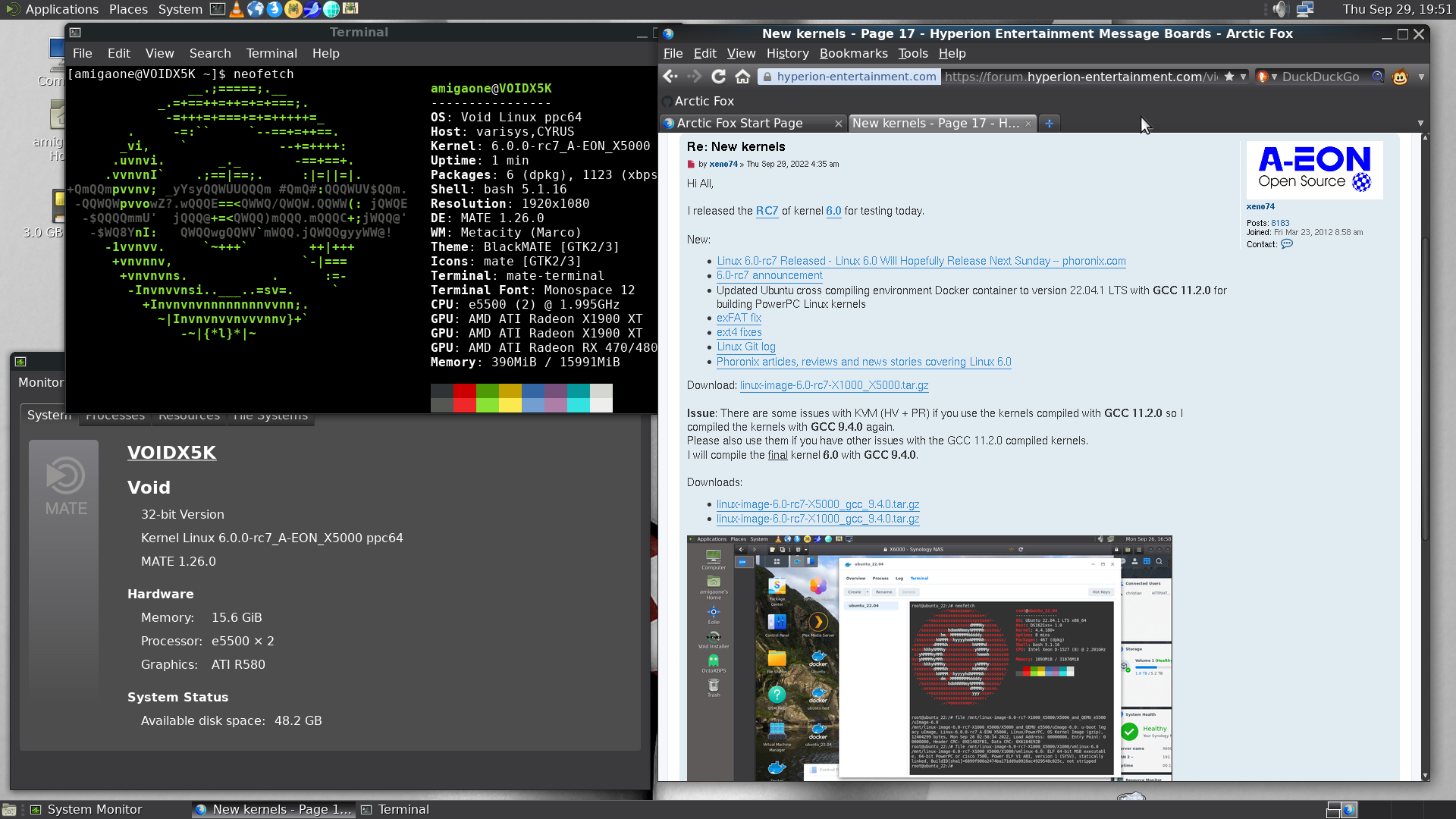Reload the current forum page

pos(718,77)
